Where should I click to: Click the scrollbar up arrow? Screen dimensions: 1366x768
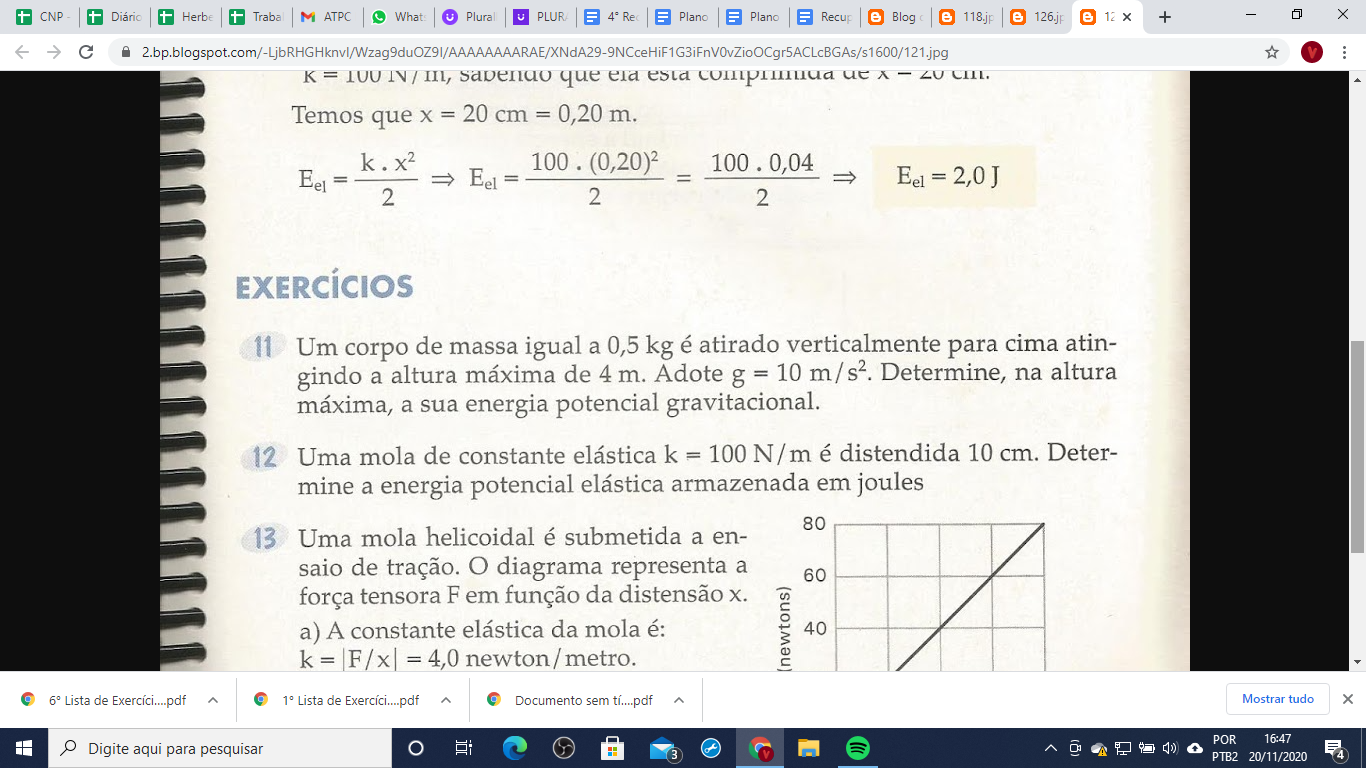tap(1357, 79)
